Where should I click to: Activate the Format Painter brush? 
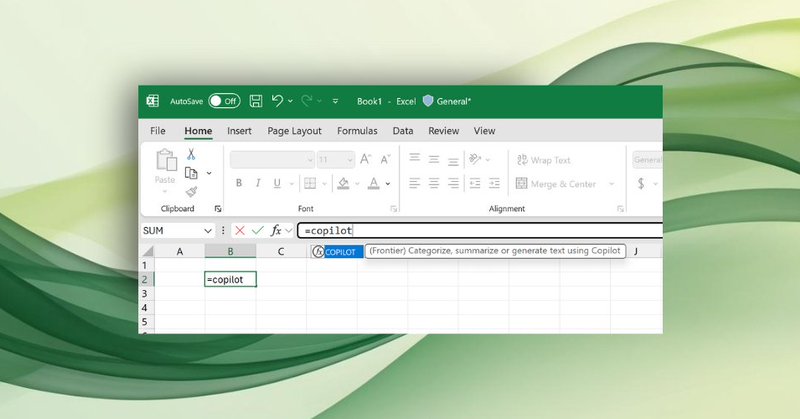coord(191,192)
